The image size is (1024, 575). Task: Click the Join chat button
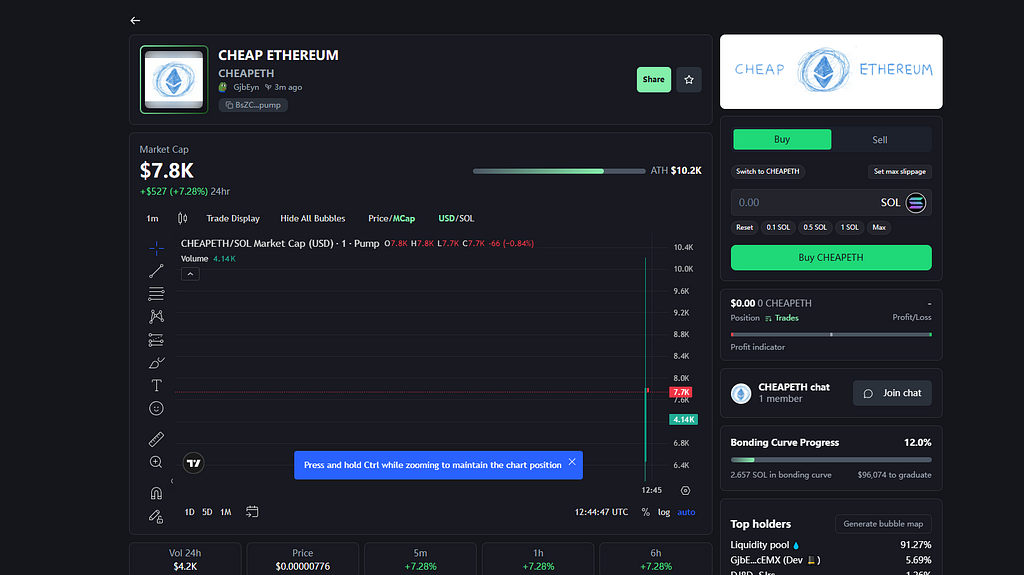coord(892,393)
